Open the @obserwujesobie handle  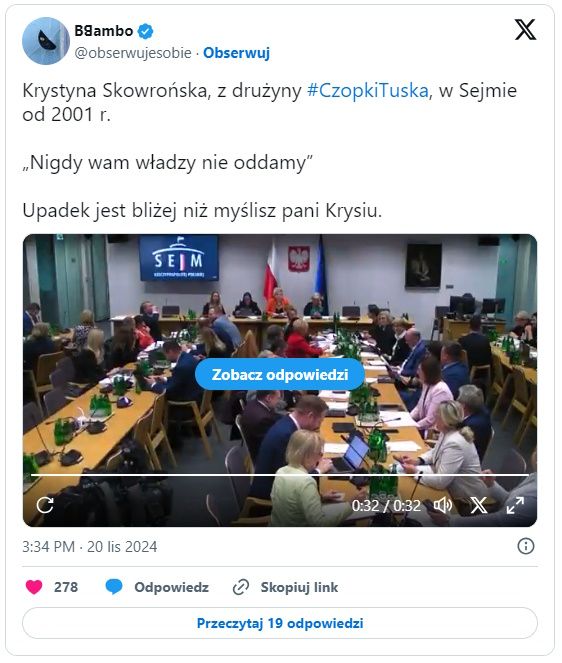[133, 53]
